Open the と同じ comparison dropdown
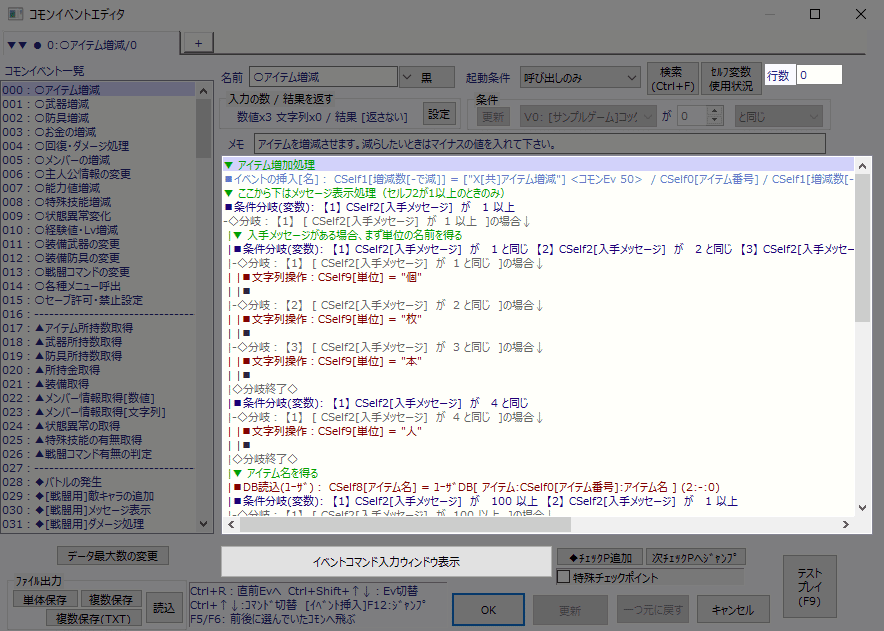Screen dimensions: 884x631 778,117
